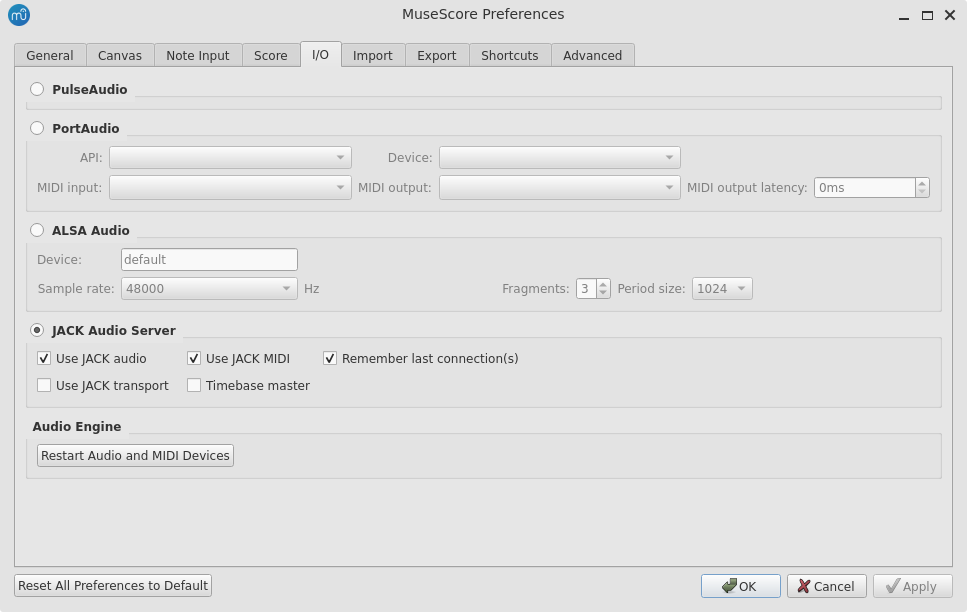Increase MIDI output latency with up arrow

coord(922,183)
